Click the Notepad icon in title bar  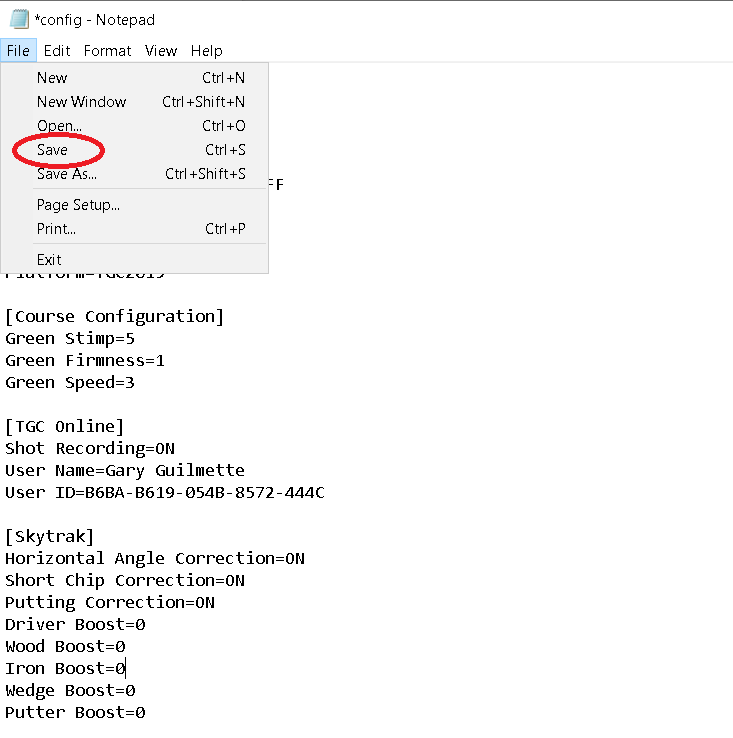pyautogui.click(x=19, y=19)
